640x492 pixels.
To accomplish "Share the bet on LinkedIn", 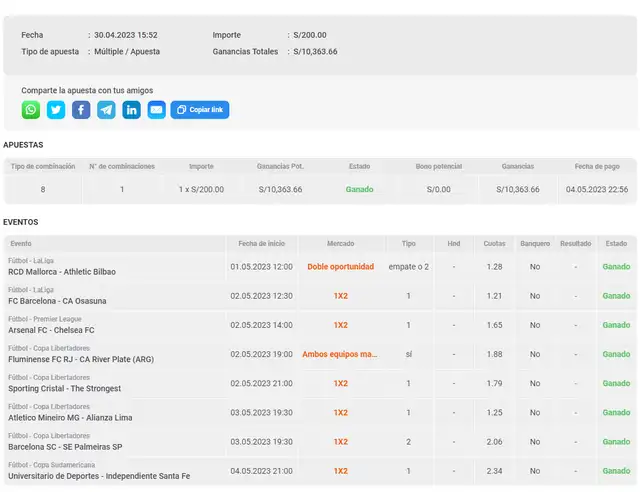I will [x=131, y=110].
